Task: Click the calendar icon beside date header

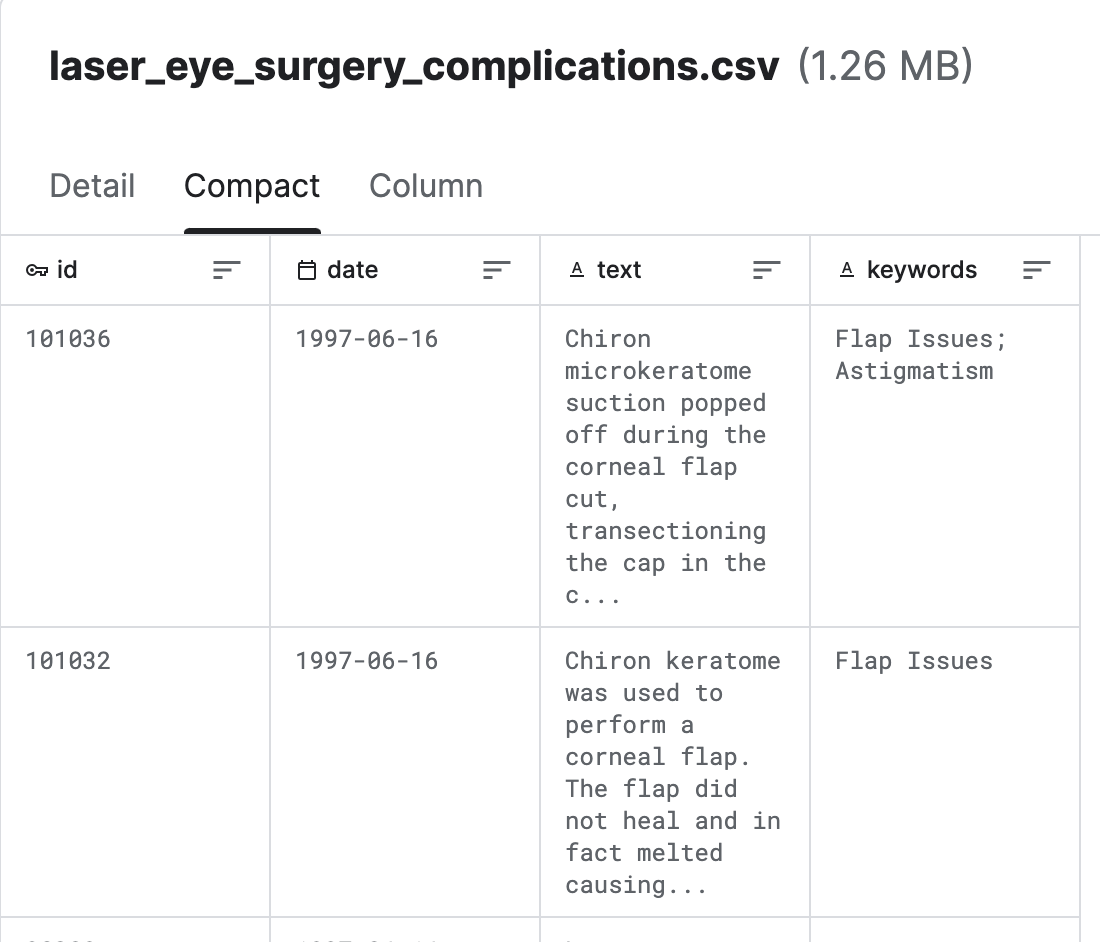Action: (308, 270)
